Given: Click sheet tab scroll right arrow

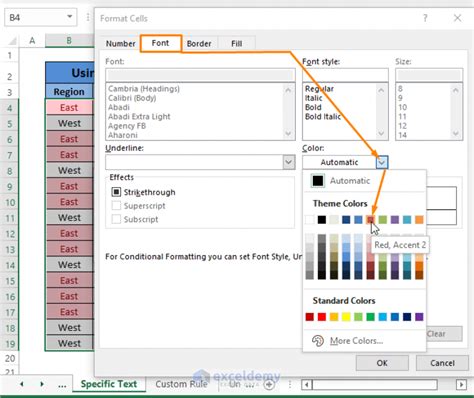Looking at the screenshot, I should [x=42, y=384].
